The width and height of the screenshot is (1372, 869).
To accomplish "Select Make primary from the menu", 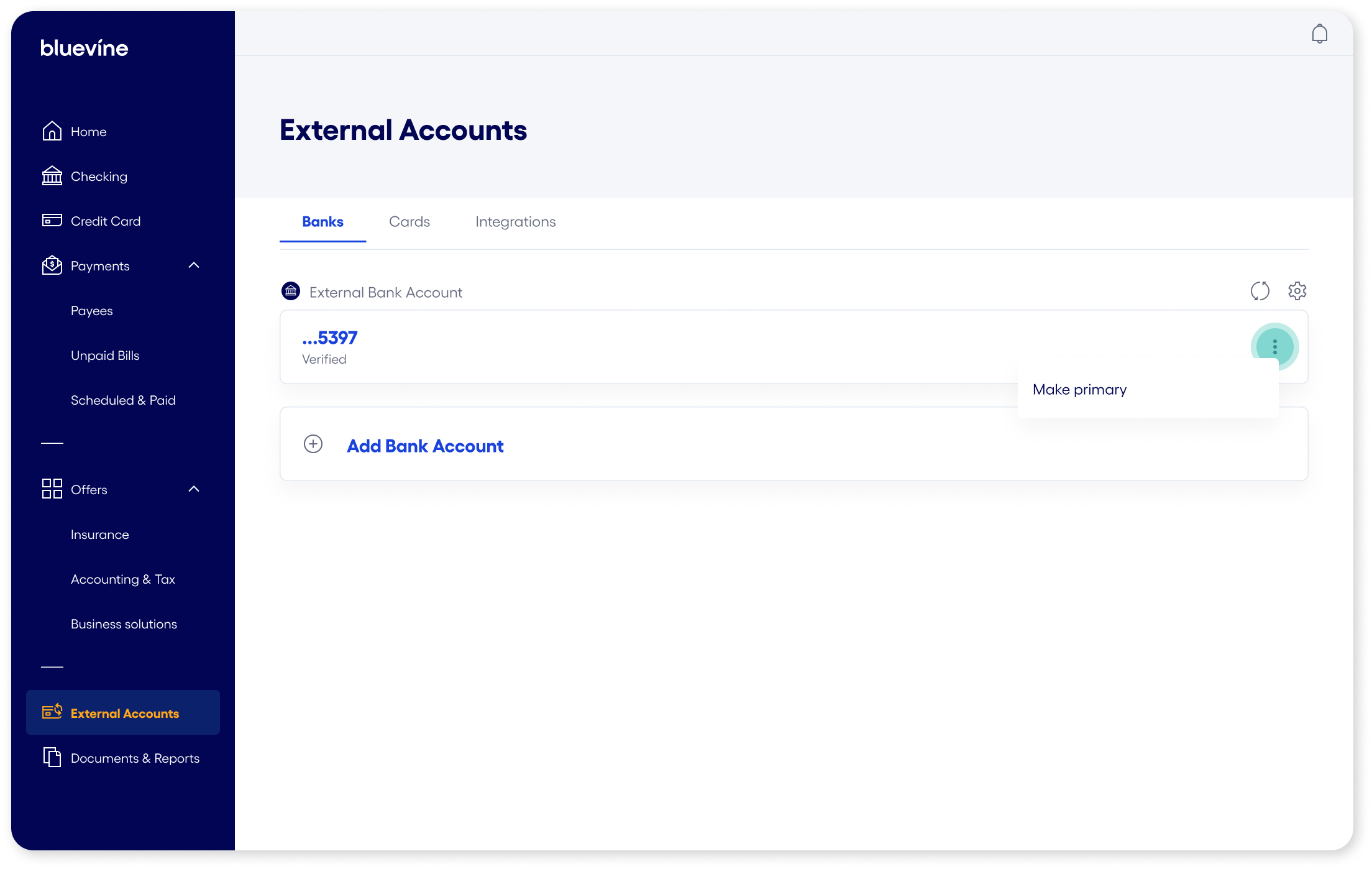I will tap(1079, 389).
